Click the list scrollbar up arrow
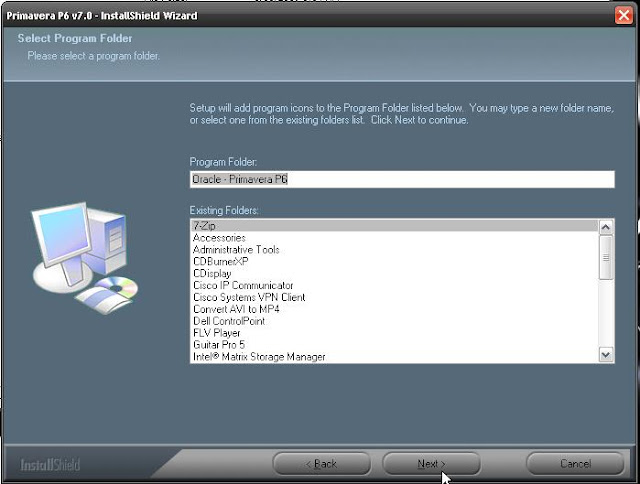Viewport: 640px width, 484px height. [606, 227]
